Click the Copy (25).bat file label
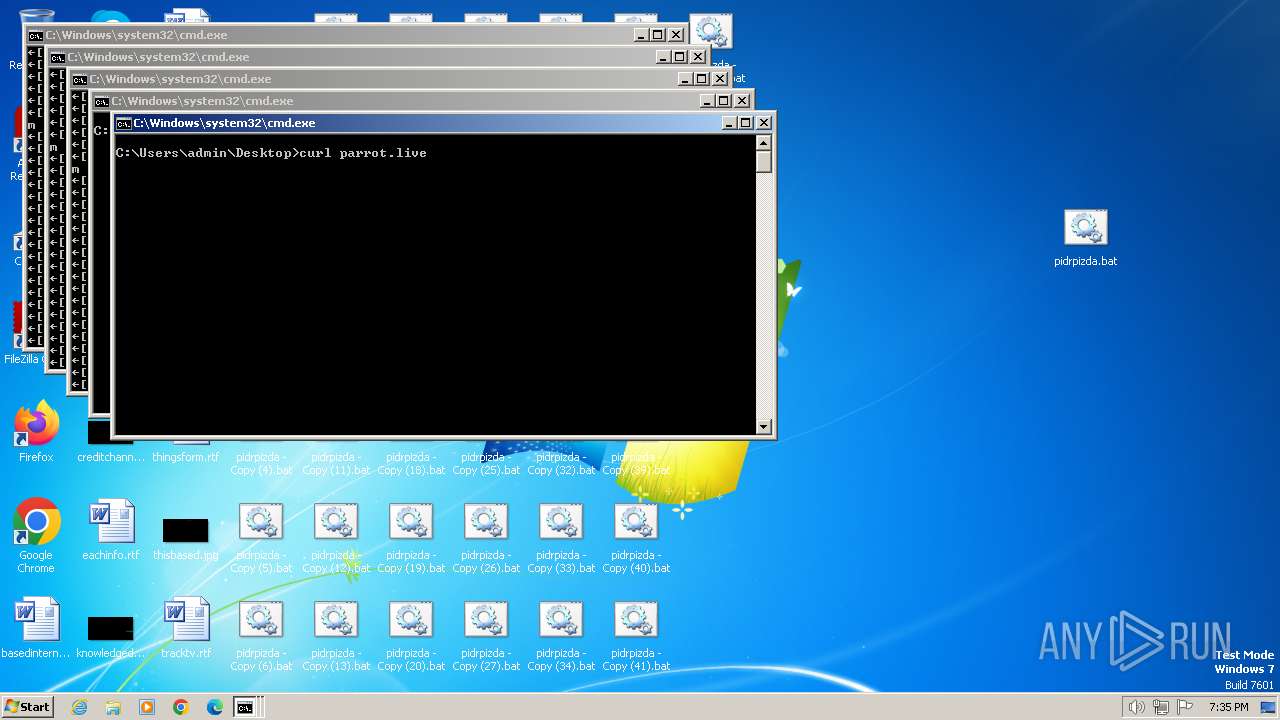The image size is (1280, 720). pos(486,464)
